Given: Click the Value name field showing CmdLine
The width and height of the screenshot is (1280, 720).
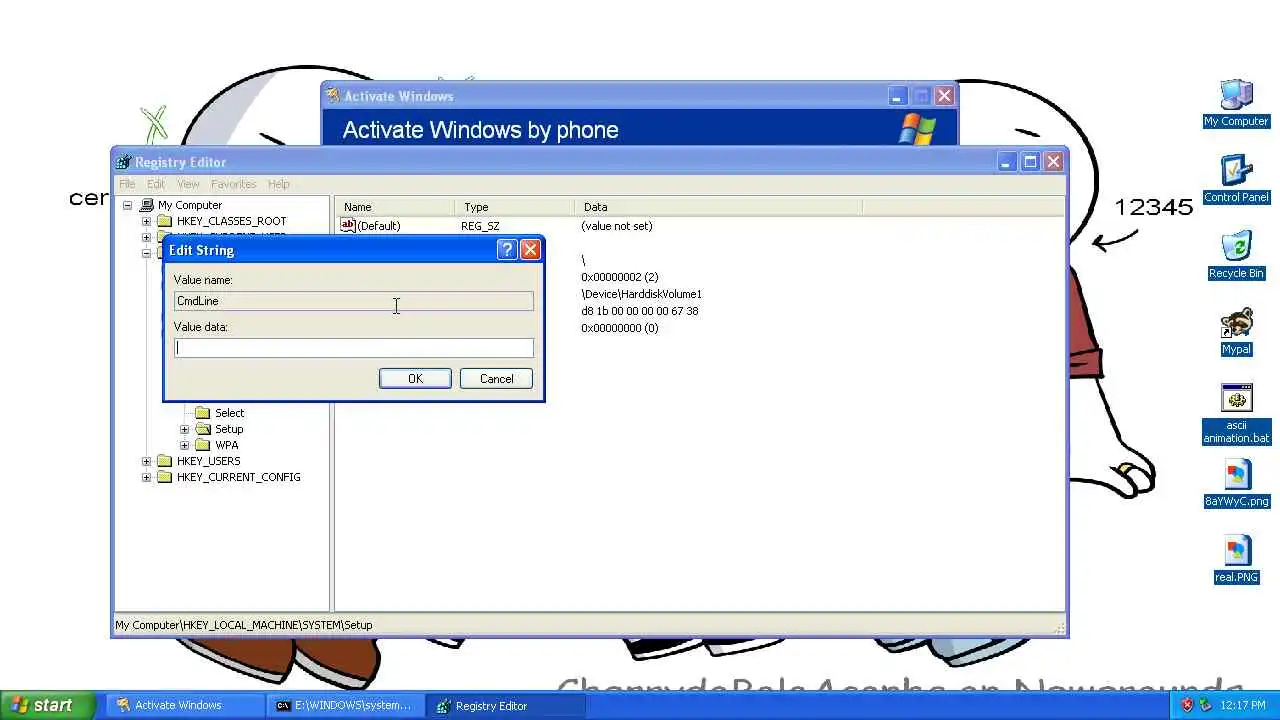Looking at the screenshot, I should [354, 301].
